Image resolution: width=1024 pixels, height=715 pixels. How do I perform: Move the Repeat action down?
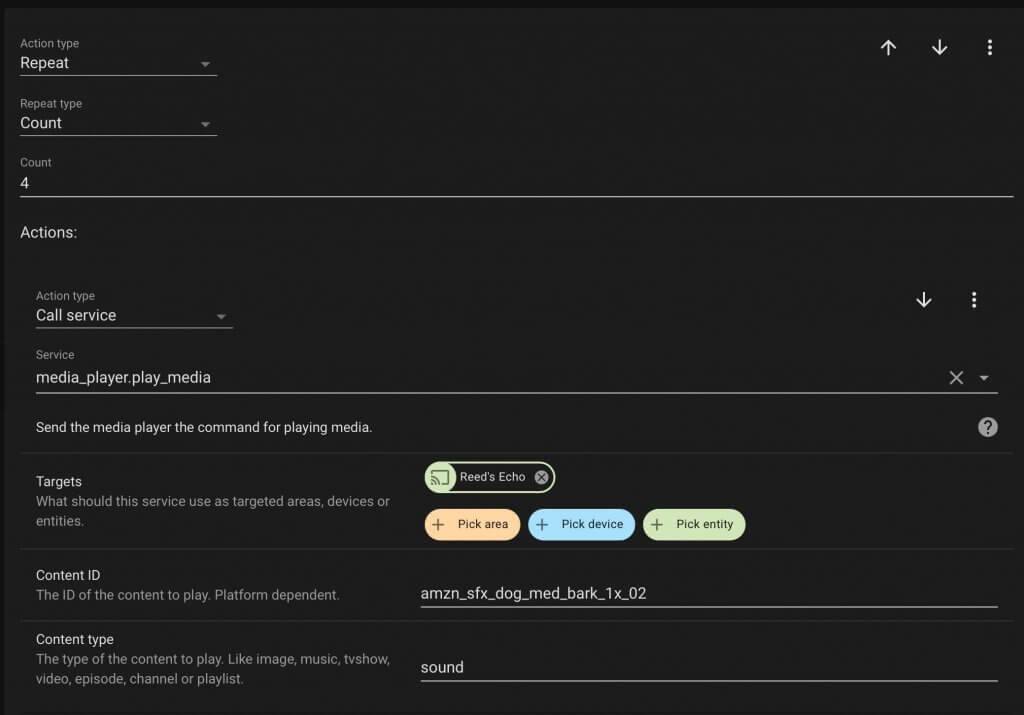pyautogui.click(x=939, y=48)
